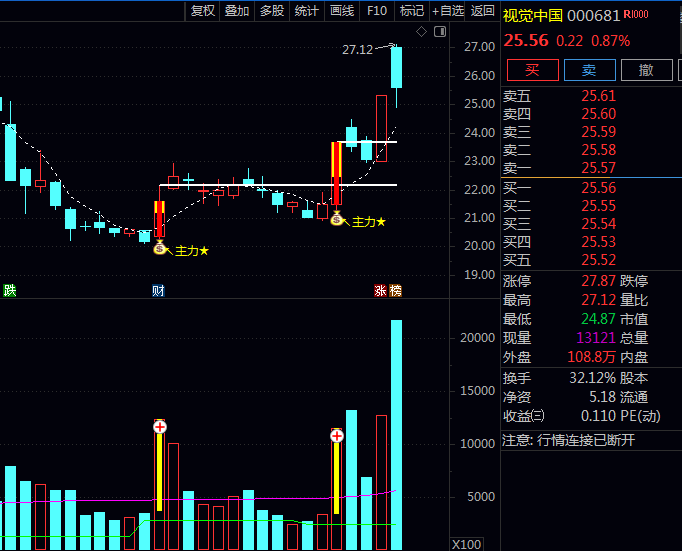Click the 收益(三) value 0.110
The image size is (682, 551).
point(598,416)
